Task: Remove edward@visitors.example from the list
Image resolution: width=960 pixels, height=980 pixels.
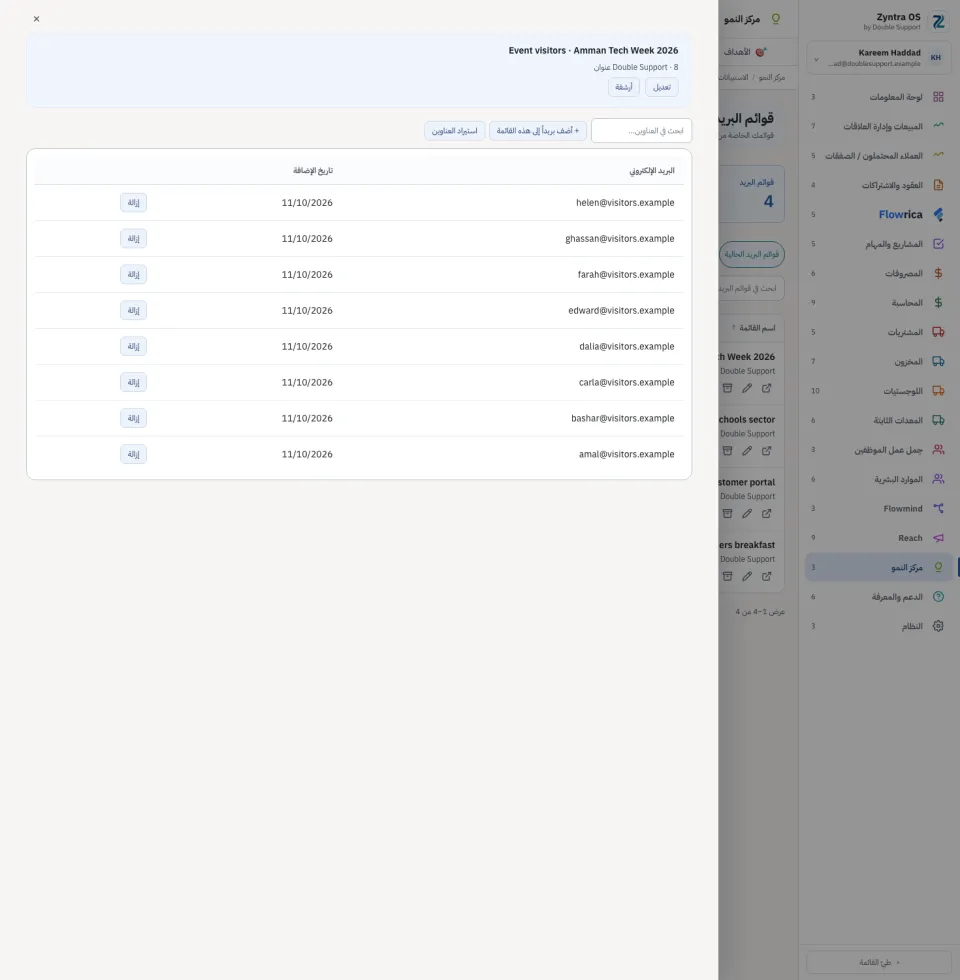Action: (x=134, y=310)
